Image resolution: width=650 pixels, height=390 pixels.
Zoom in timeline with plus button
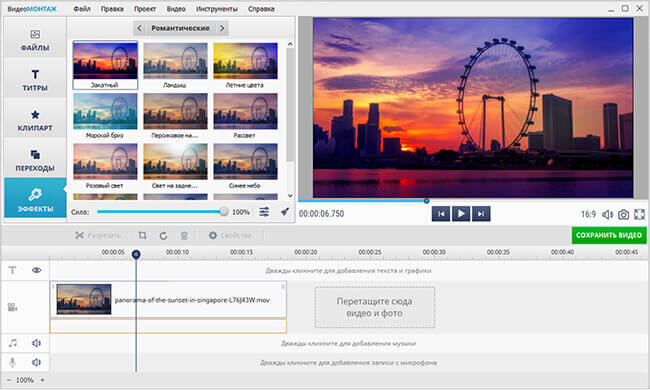pos(42,380)
